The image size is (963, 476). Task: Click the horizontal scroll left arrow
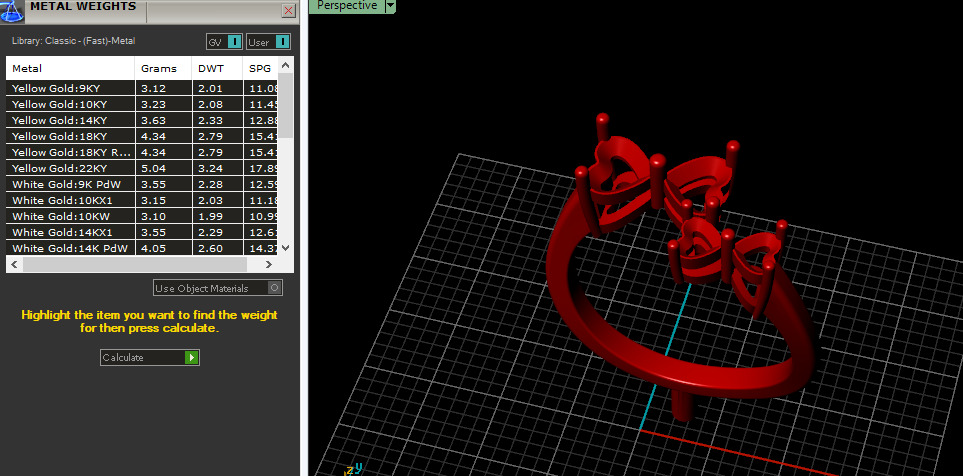(x=14, y=265)
